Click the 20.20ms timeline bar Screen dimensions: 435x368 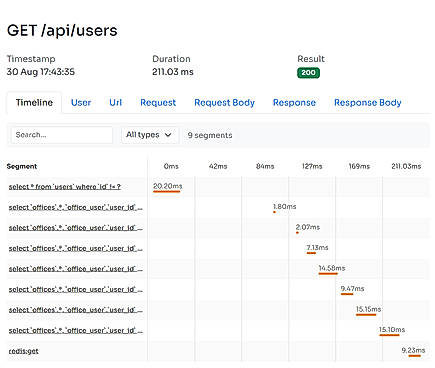click(x=167, y=191)
